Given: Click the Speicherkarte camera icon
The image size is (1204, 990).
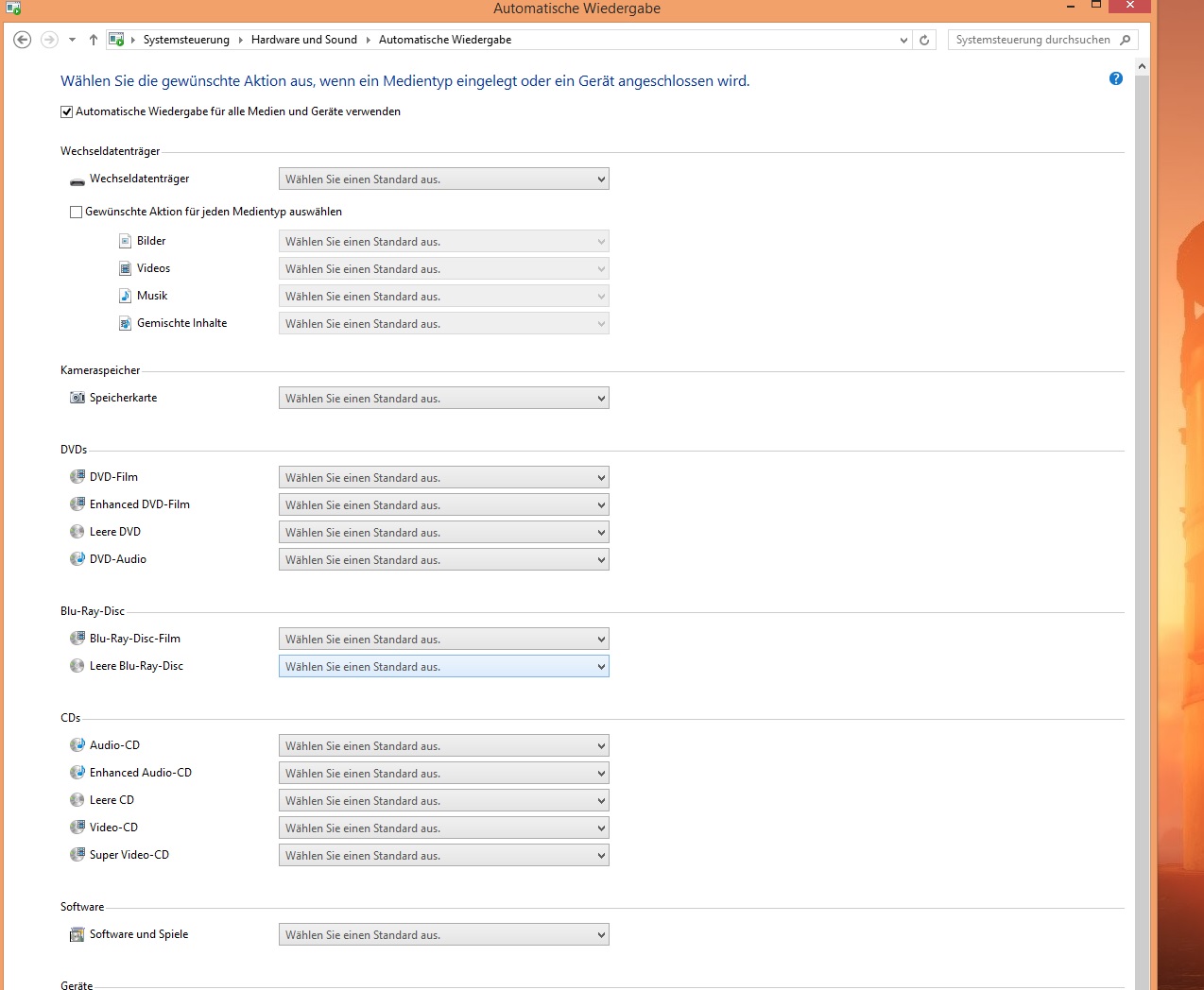Looking at the screenshot, I should (x=77, y=398).
